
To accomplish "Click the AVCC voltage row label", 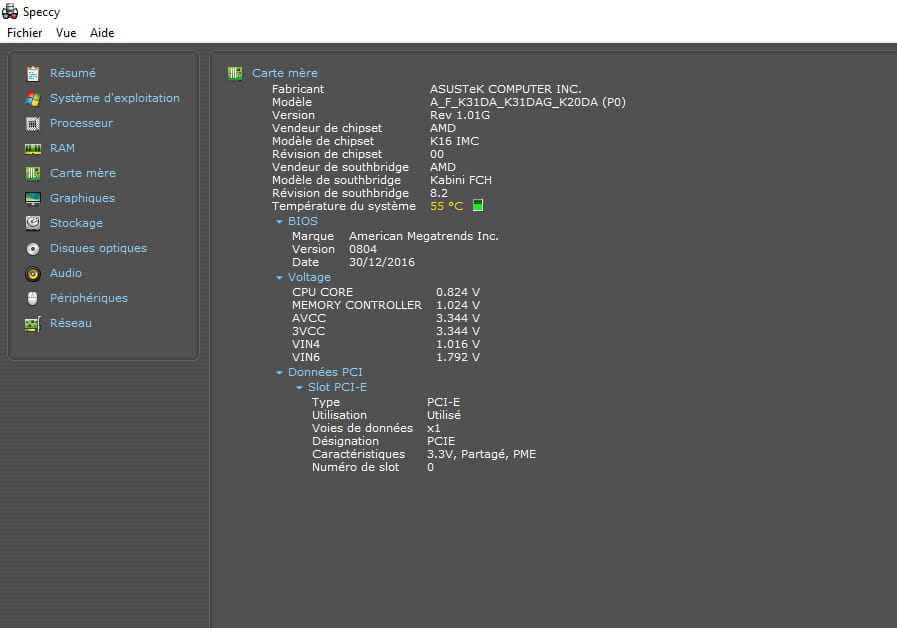I will click(x=309, y=319).
